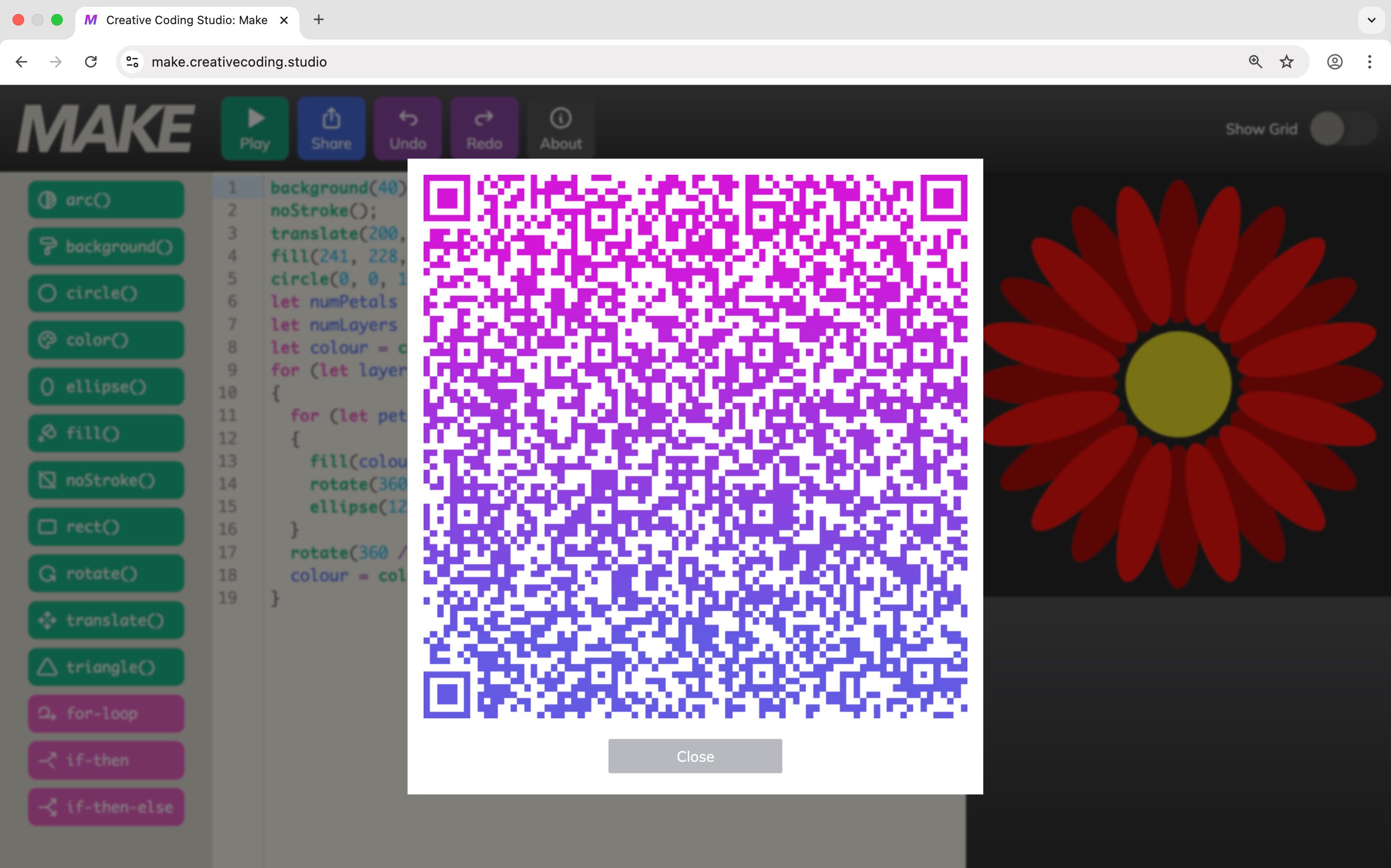Add the noStroke() block
The width and height of the screenshot is (1391, 868).
[x=106, y=480]
